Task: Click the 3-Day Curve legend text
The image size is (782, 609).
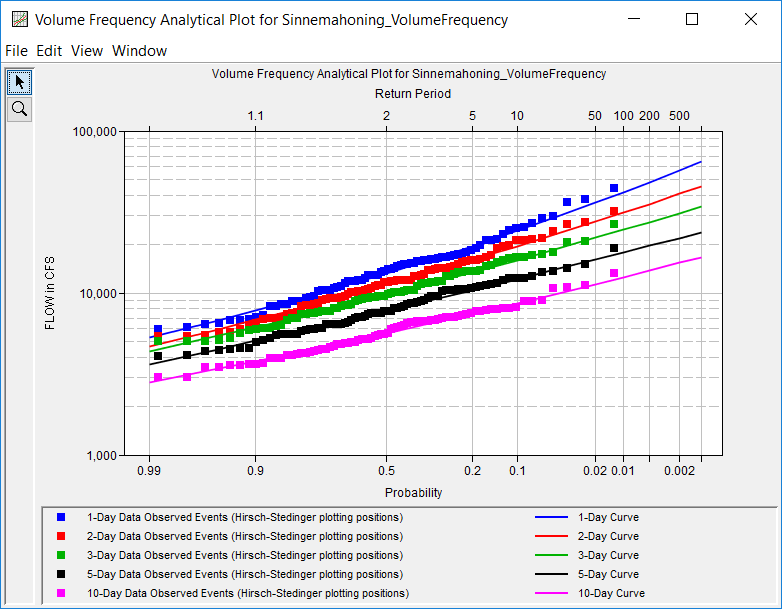Action: tap(608, 555)
